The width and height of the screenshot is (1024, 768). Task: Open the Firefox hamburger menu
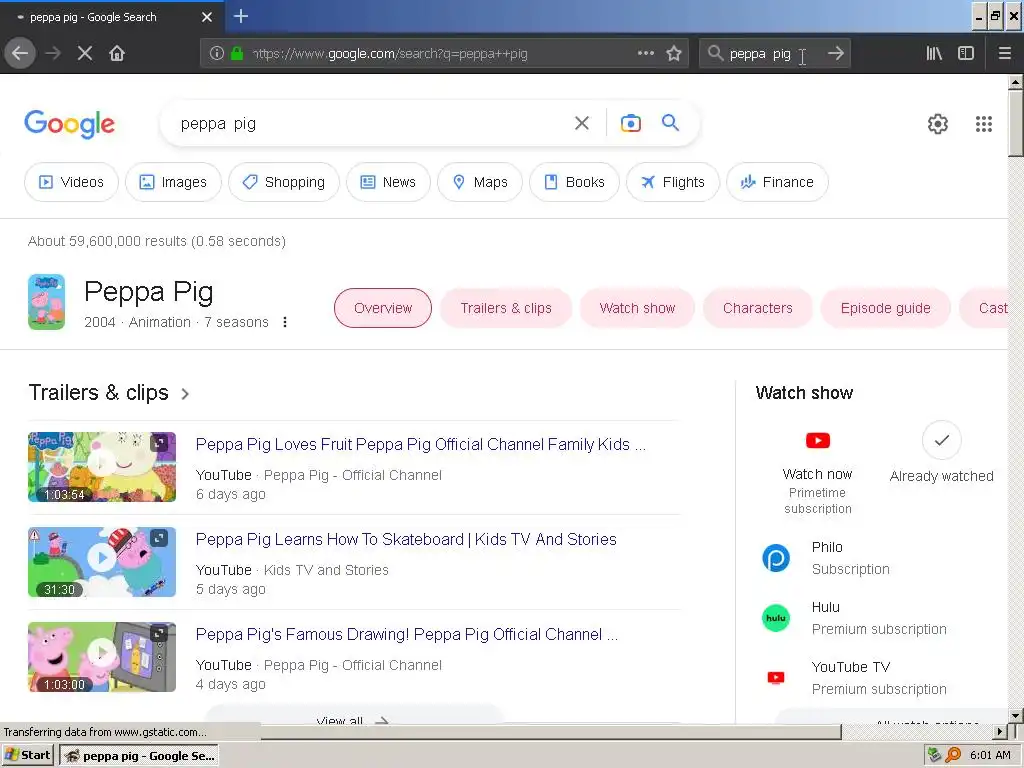(x=1004, y=54)
